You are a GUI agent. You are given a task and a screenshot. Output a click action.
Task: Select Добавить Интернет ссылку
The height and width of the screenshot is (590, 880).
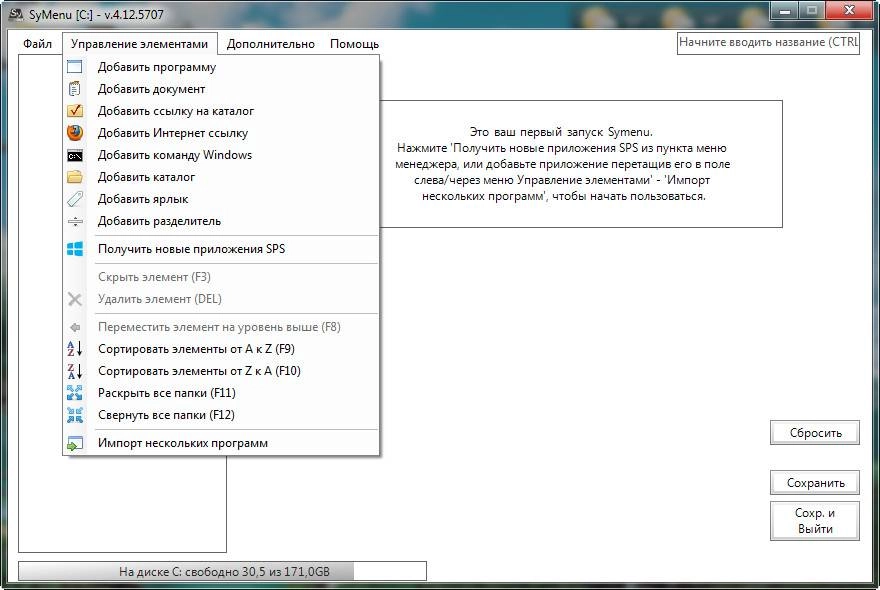coord(221,132)
